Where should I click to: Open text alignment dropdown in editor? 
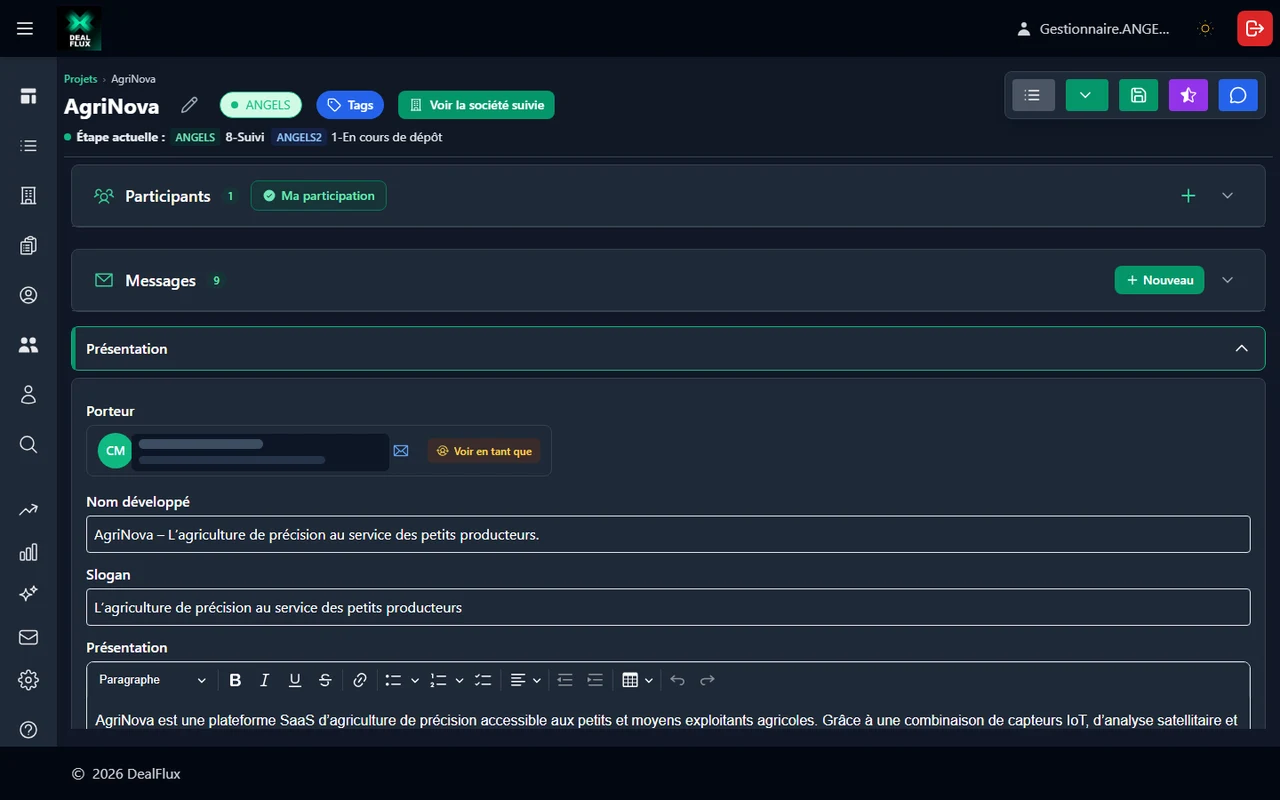(x=526, y=680)
